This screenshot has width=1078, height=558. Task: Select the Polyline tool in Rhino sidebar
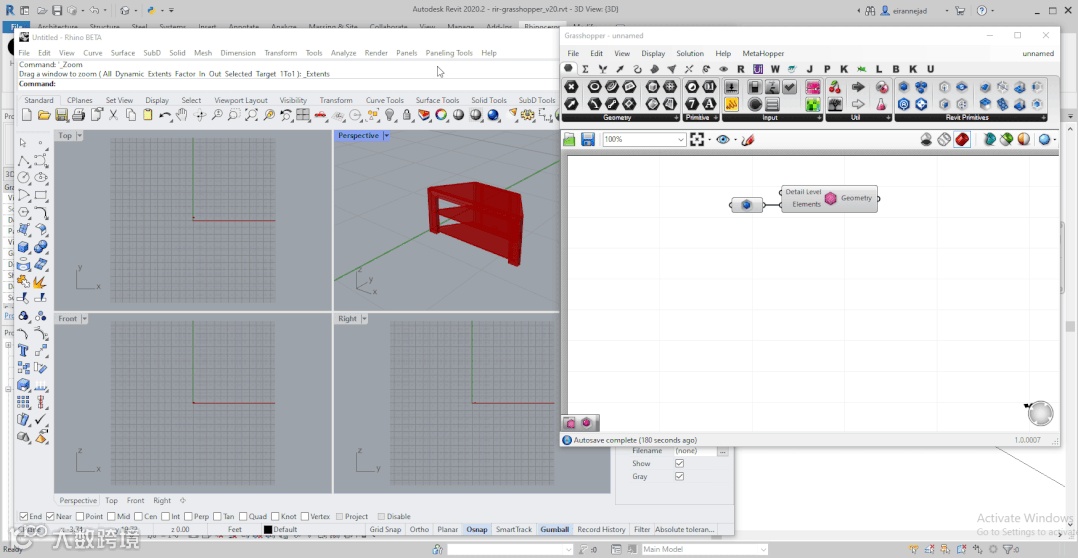pyautogui.click(x=23, y=160)
